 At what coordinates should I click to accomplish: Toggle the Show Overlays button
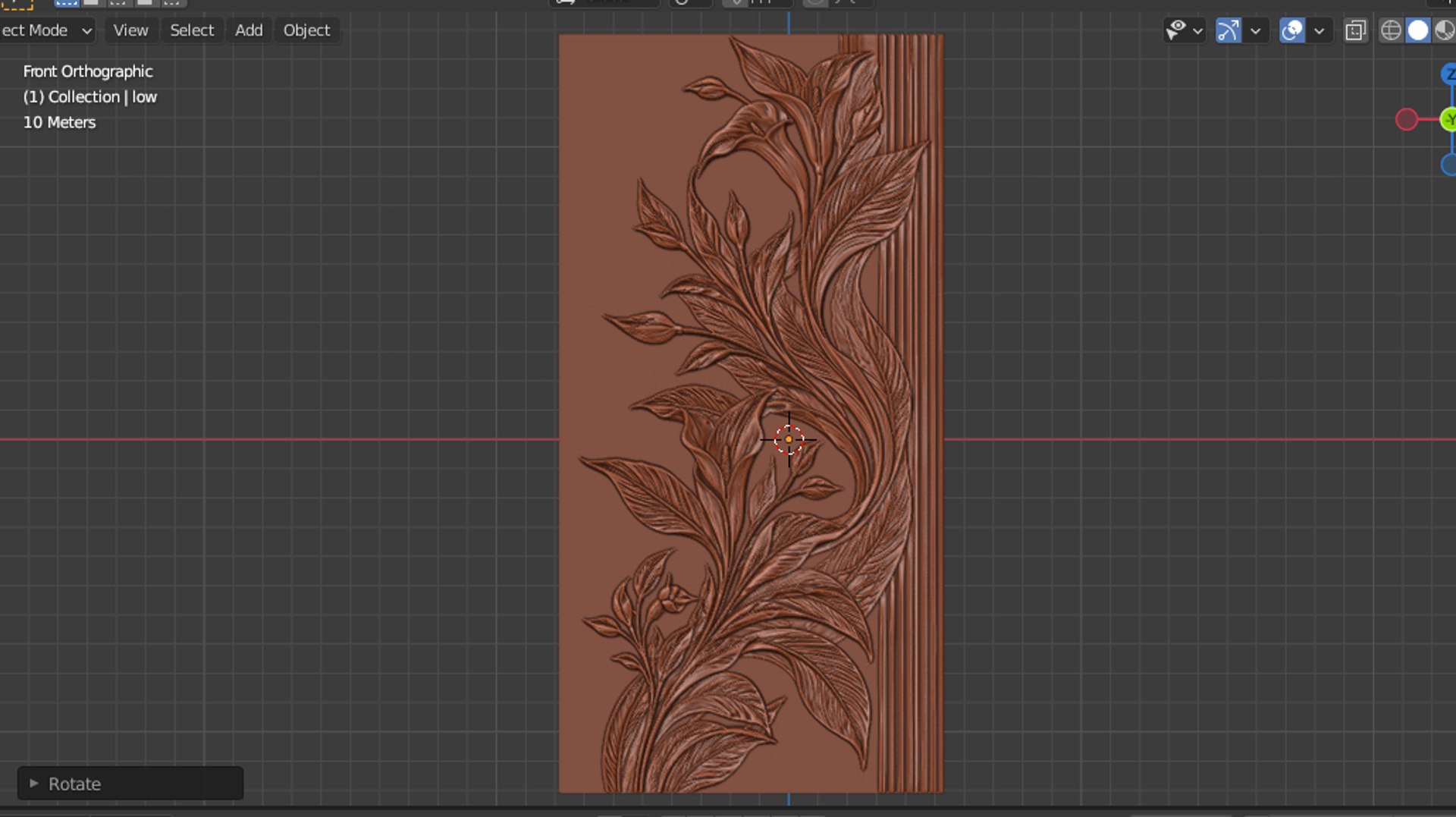pos(1292,30)
